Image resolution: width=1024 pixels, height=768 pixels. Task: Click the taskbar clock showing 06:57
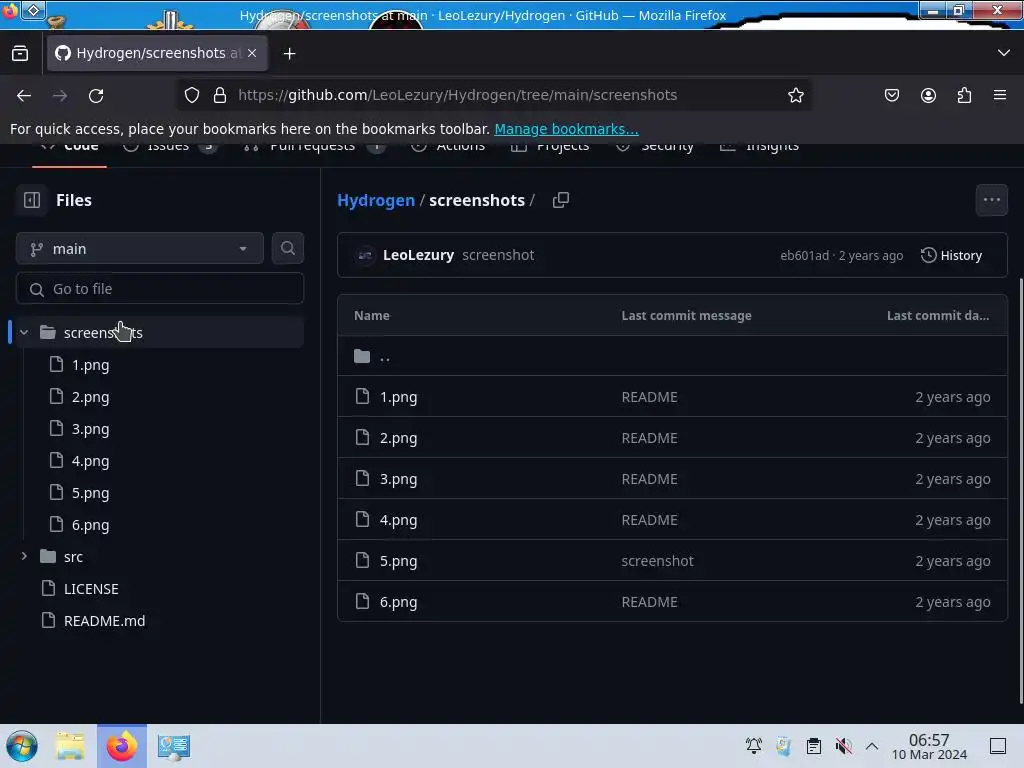point(929,746)
